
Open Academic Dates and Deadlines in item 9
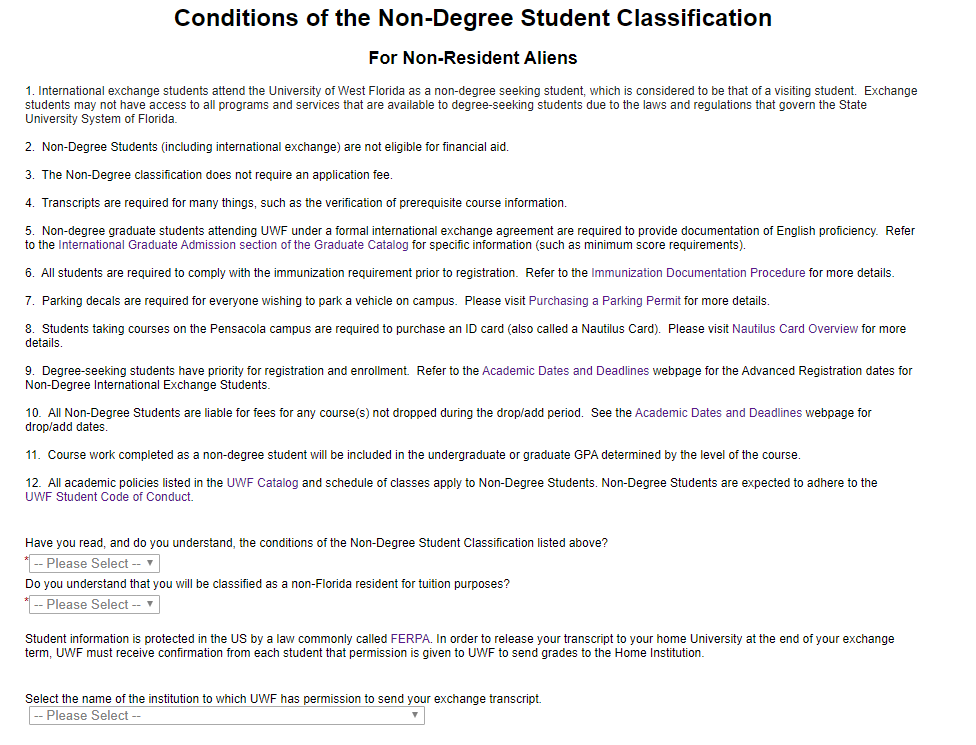(565, 372)
